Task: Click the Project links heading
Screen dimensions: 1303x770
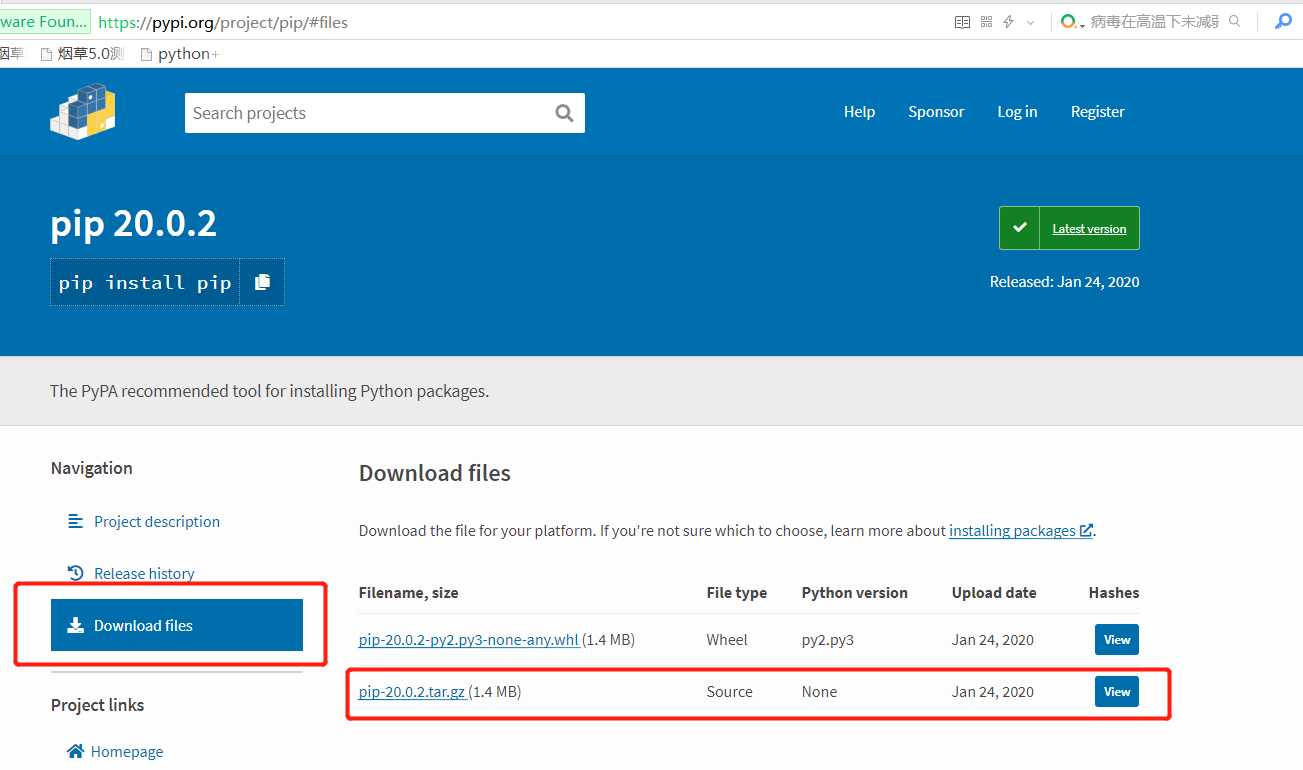Action: click(x=97, y=705)
